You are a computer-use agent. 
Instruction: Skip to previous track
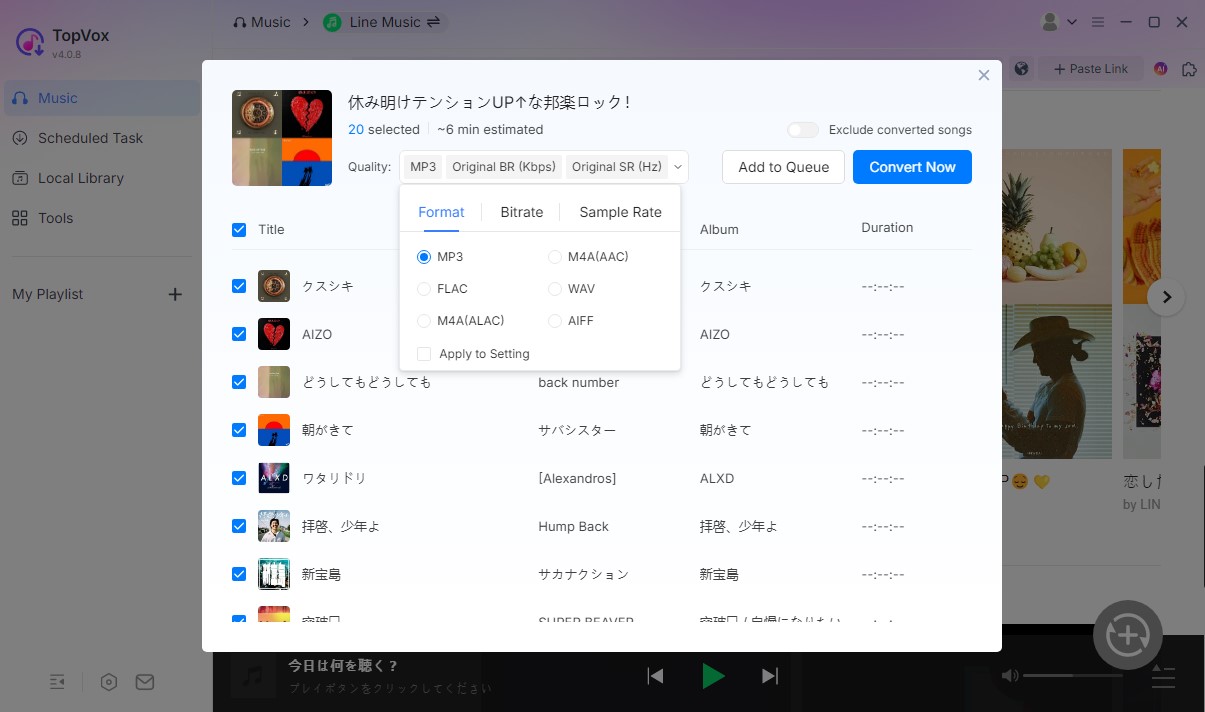656,676
